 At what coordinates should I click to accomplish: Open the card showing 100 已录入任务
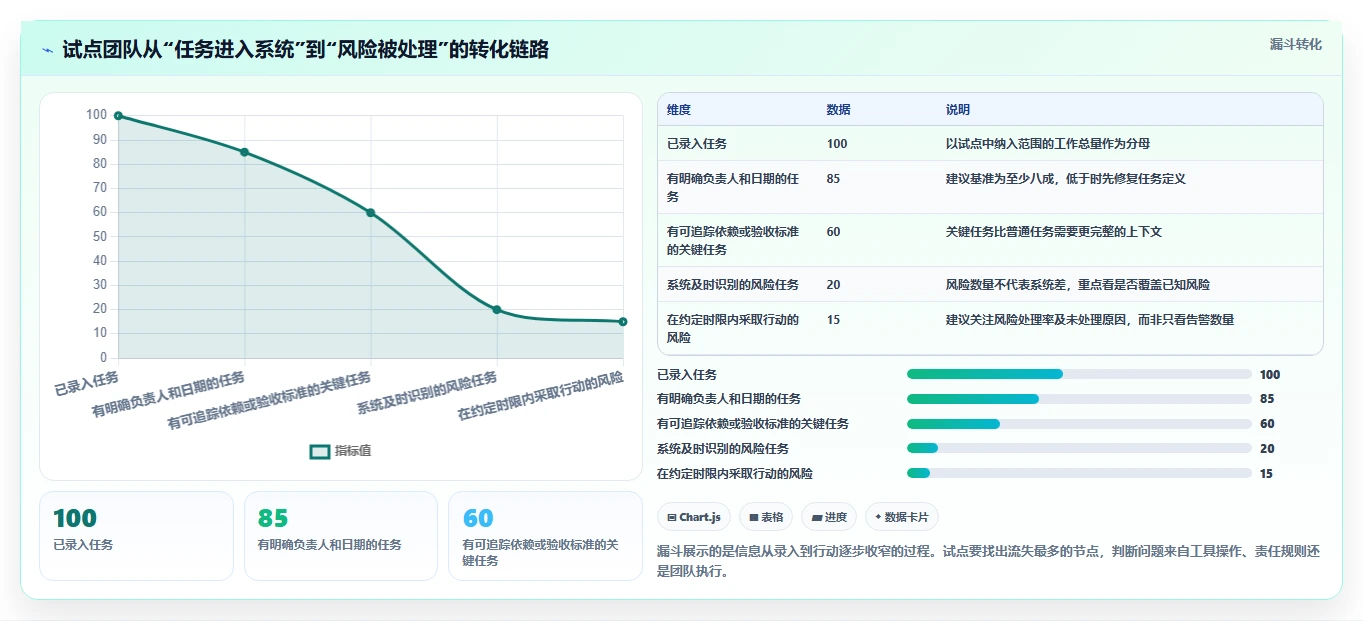tap(136, 535)
